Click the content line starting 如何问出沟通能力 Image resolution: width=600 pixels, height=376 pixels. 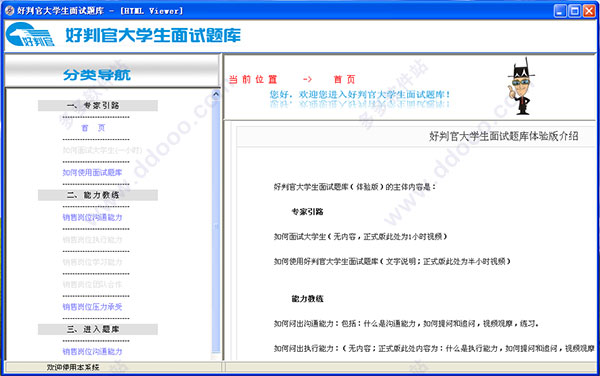click(406, 324)
